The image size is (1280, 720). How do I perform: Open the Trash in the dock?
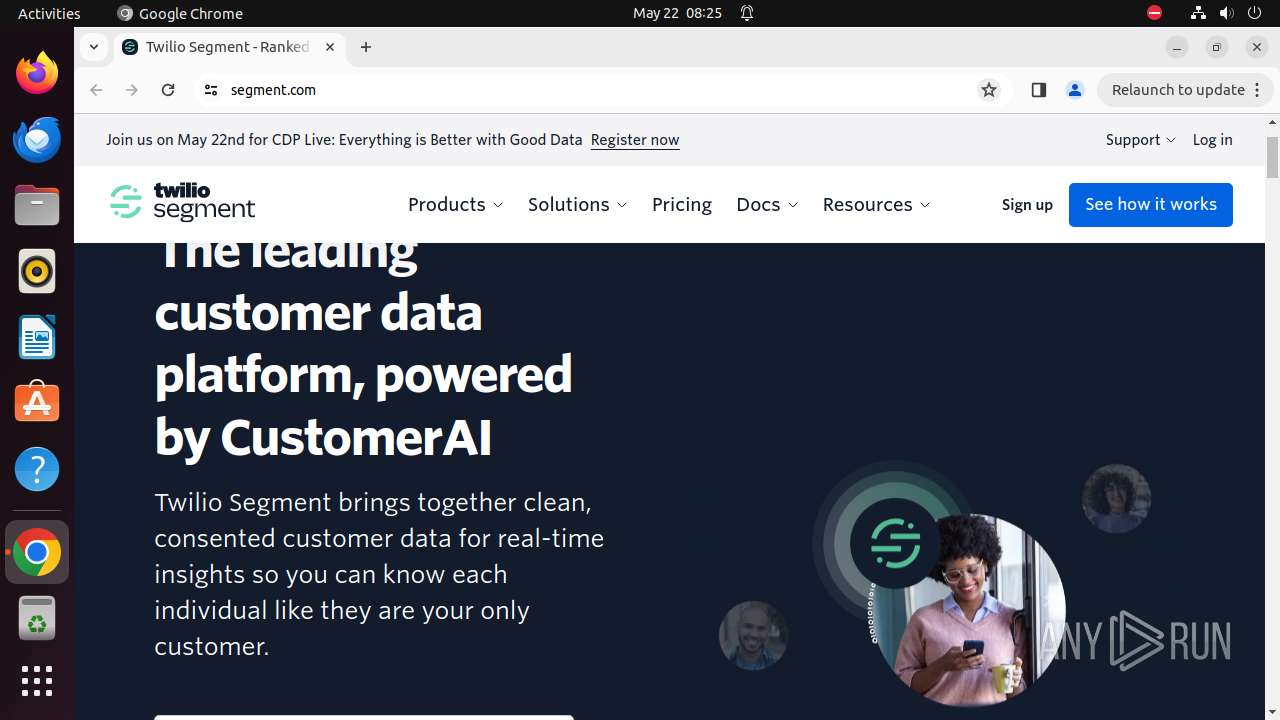click(x=37, y=618)
